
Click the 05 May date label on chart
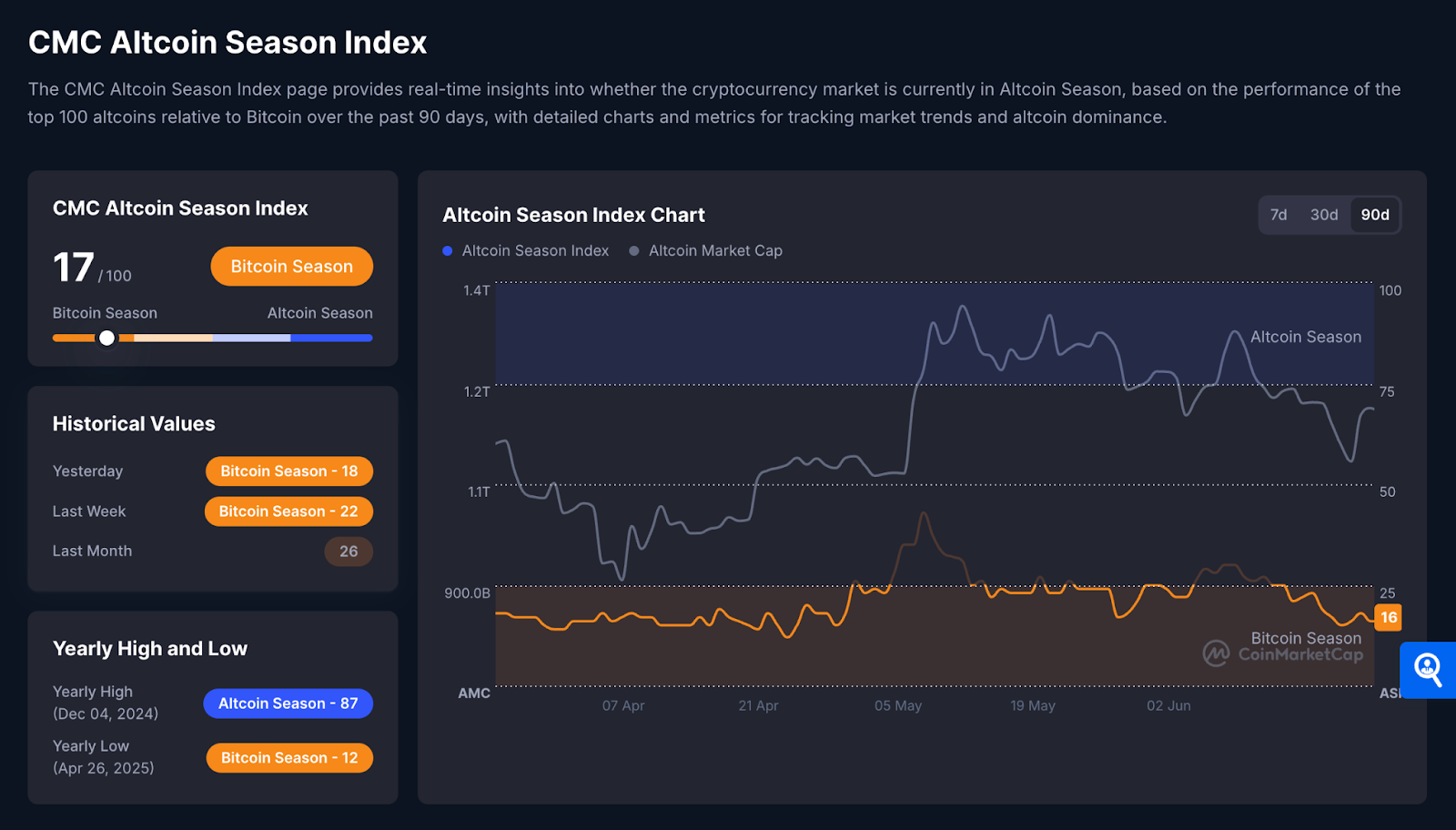[x=898, y=705]
